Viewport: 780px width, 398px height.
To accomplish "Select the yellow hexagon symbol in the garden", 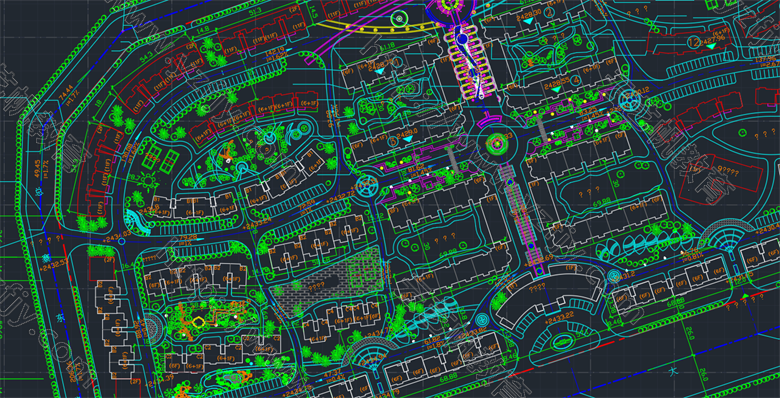I will (x=199, y=321).
